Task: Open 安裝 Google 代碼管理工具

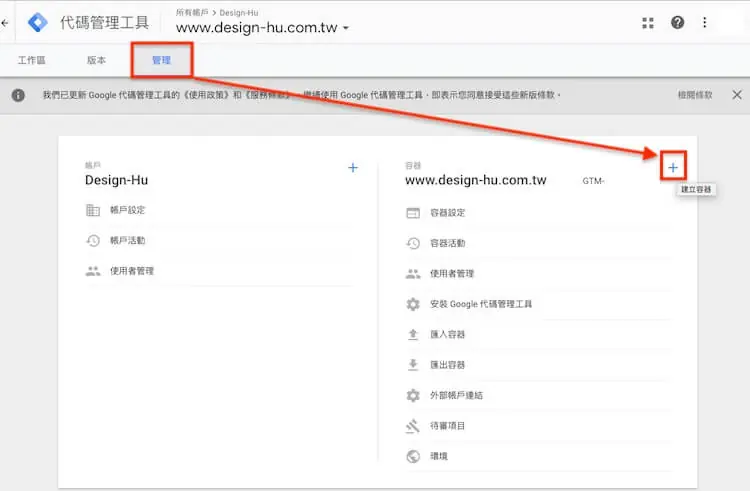Action: tap(481, 304)
